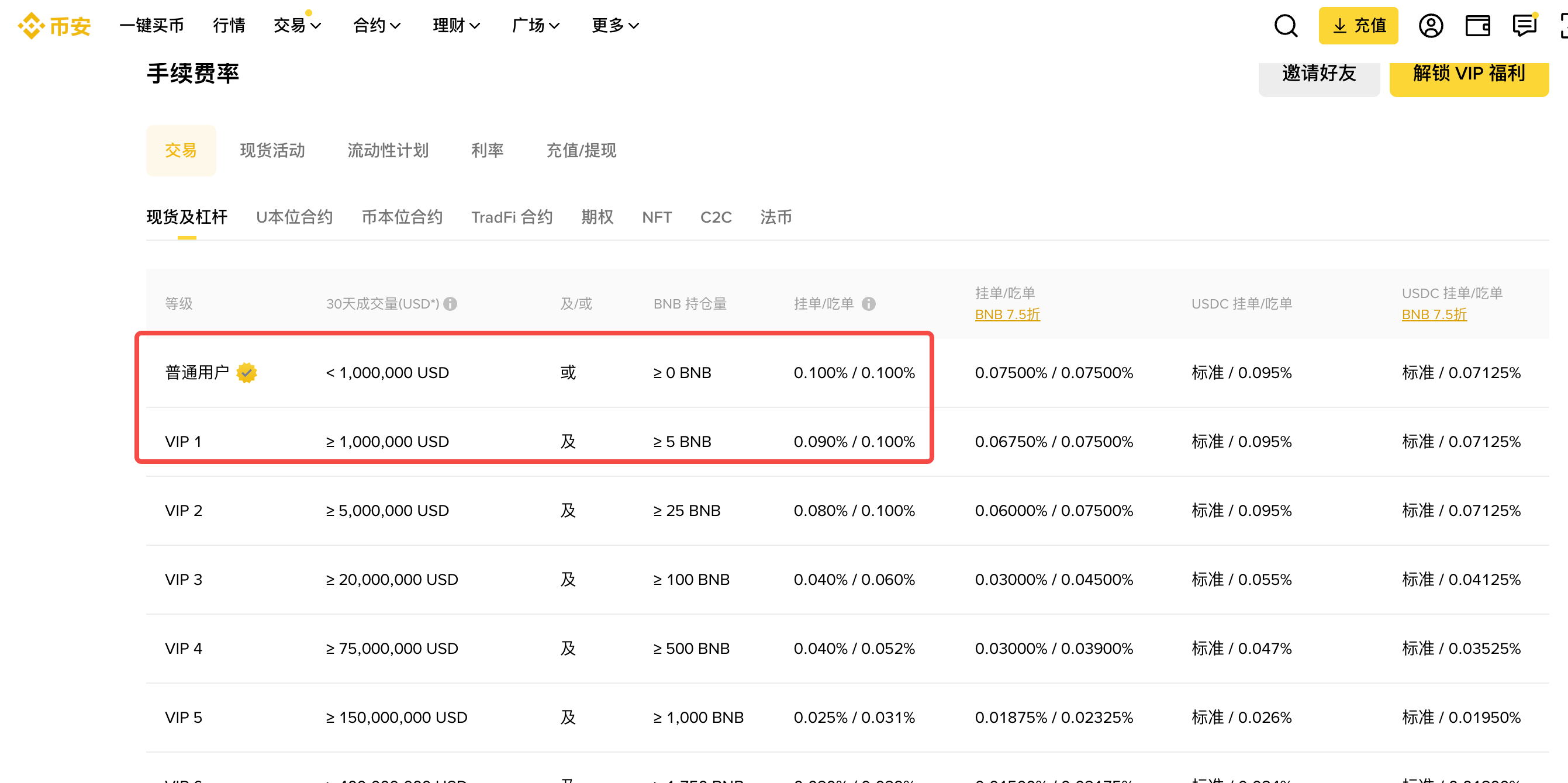Image resolution: width=1568 pixels, height=783 pixels.
Task: Open the messages chat icon
Action: click(x=1525, y=26)
